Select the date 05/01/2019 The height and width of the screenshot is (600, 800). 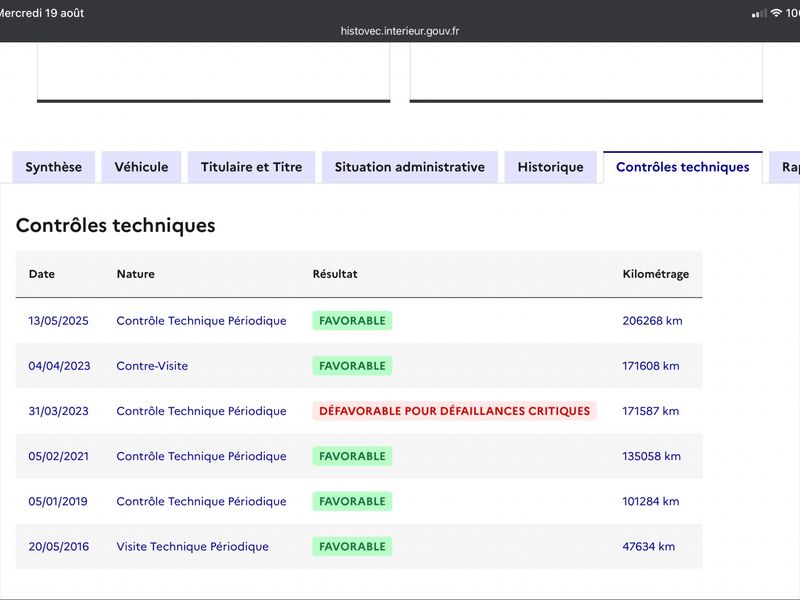click(x=58, y=502)
